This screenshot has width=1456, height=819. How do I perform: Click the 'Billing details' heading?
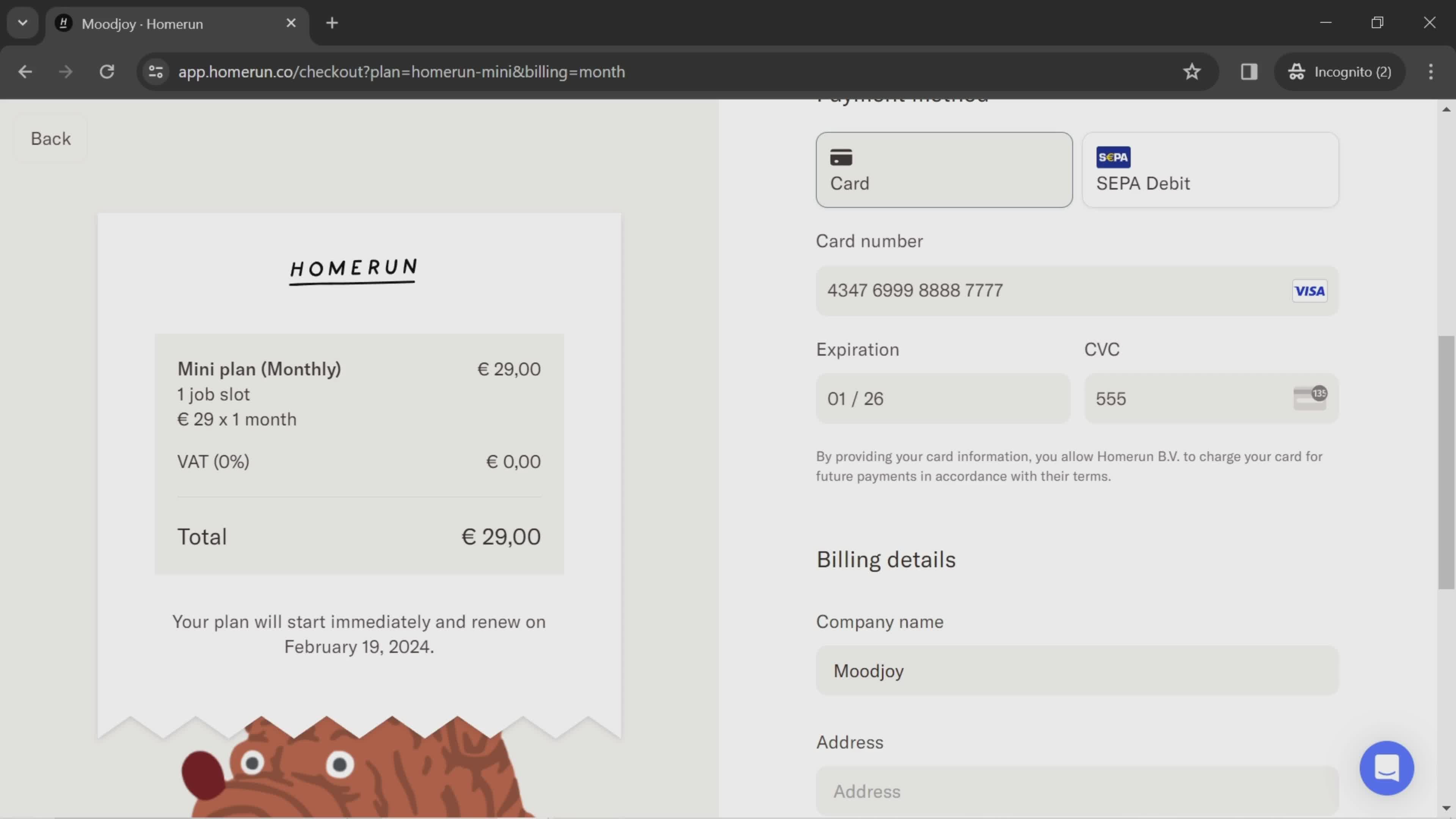click(x=886, y=560)
